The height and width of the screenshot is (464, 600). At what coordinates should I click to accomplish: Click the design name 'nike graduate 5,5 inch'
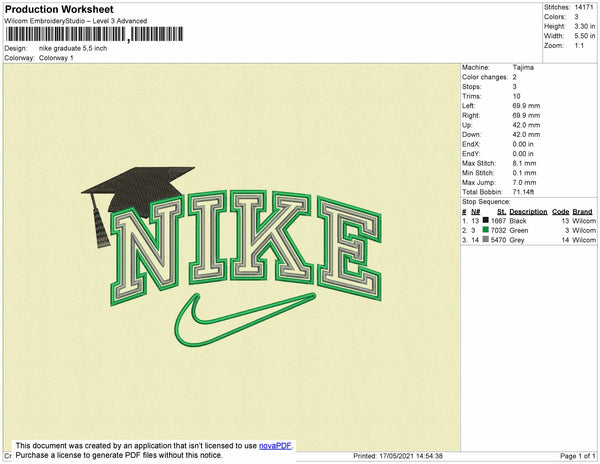point(73,49)
